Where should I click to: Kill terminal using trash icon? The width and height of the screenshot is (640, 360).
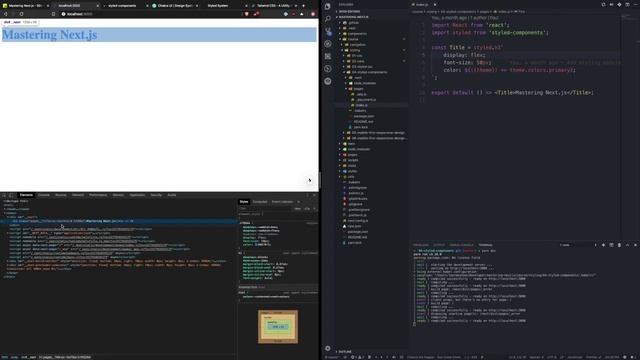coord(619,245)
